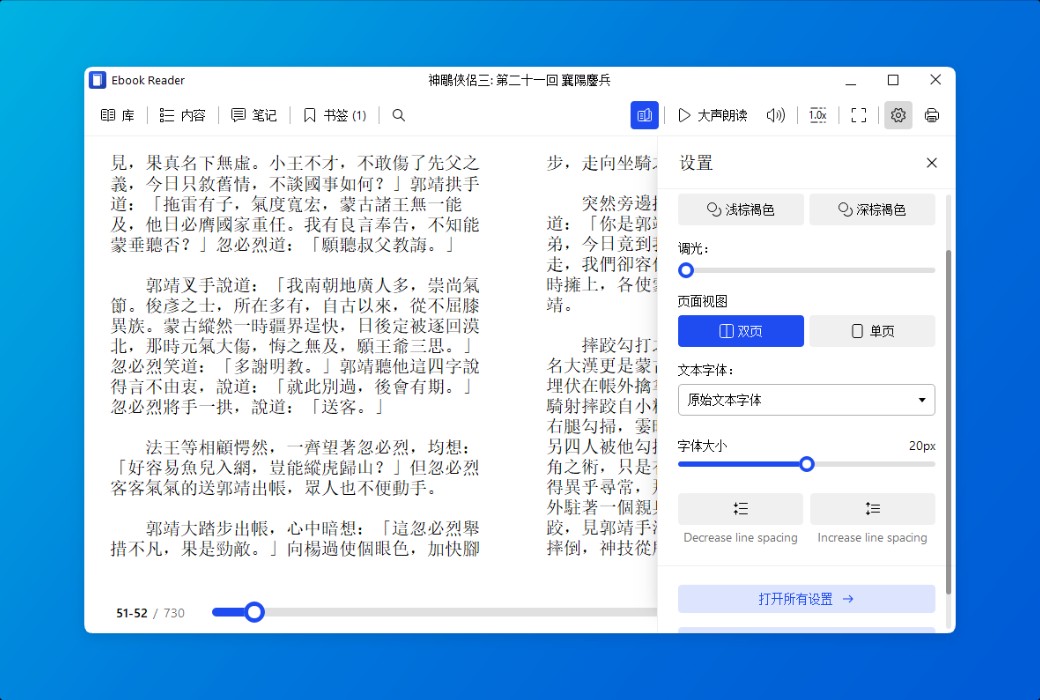The image size is (1040, 700).
Task: Open the 原始文本字体 font dropdown
Action: click(x=806, y=400)
